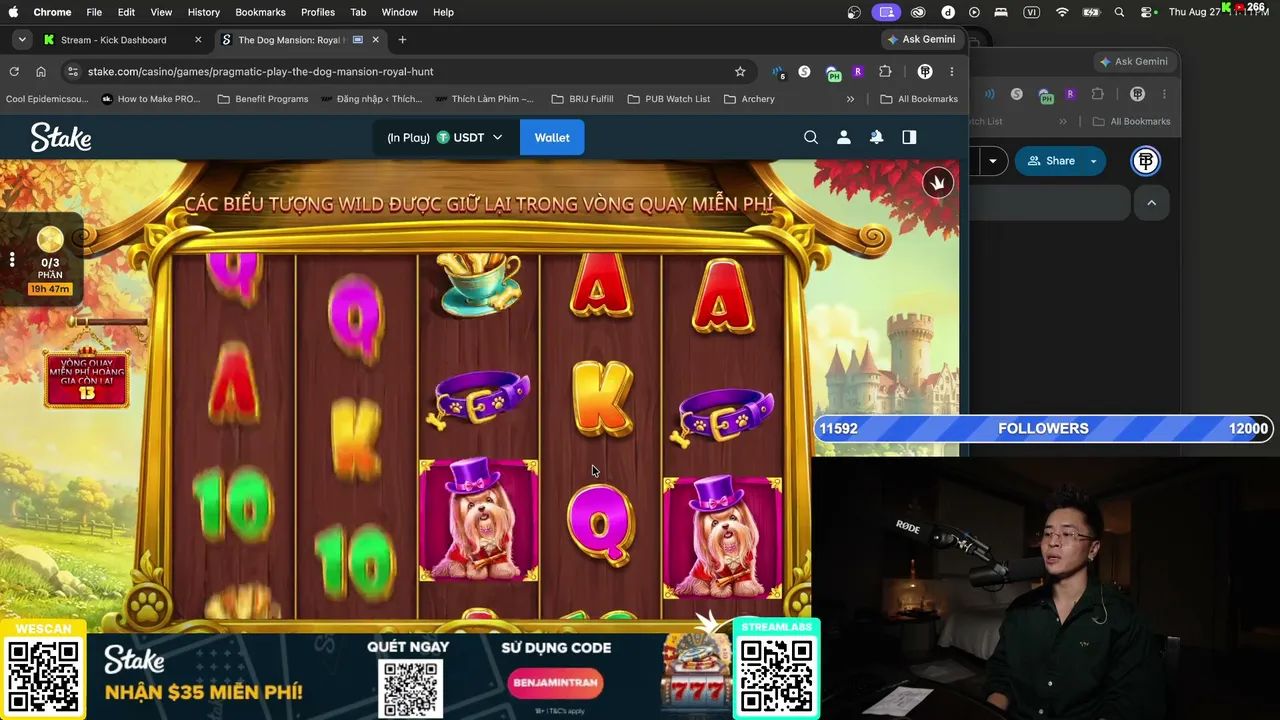Click Share in the background Chrome window
The height and width of the screenshot is (720, 1280).
pos(1051,161)
